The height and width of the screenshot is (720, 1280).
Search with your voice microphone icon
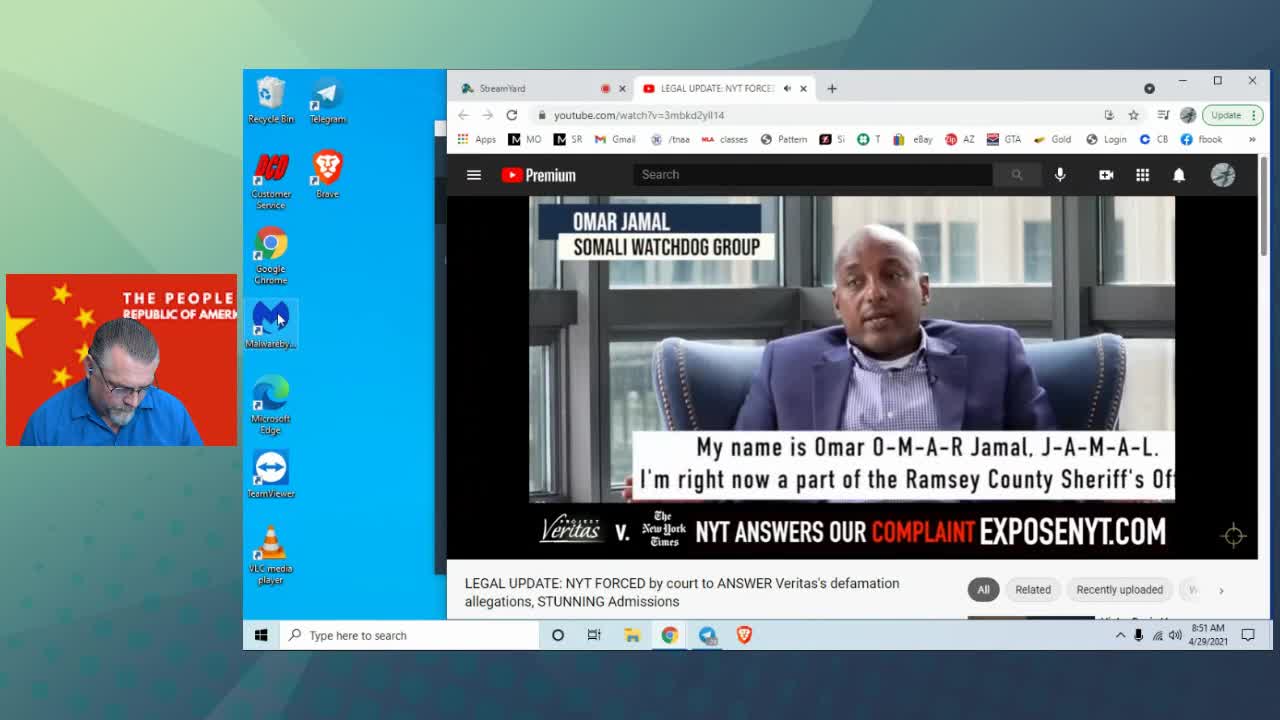[1060, 175]
